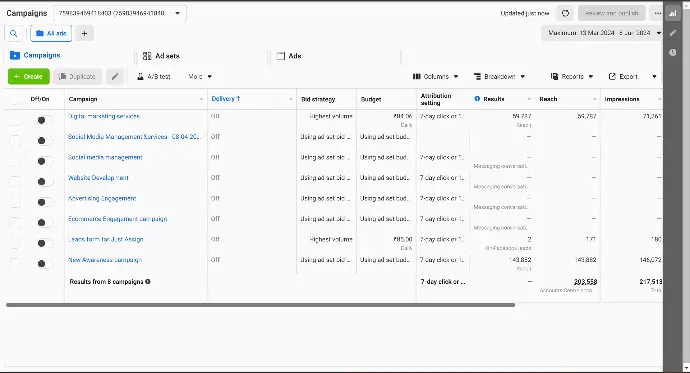The image size is (690, 373).
Task: Click the horizontal scrollbar below the table
Action: 260,305
